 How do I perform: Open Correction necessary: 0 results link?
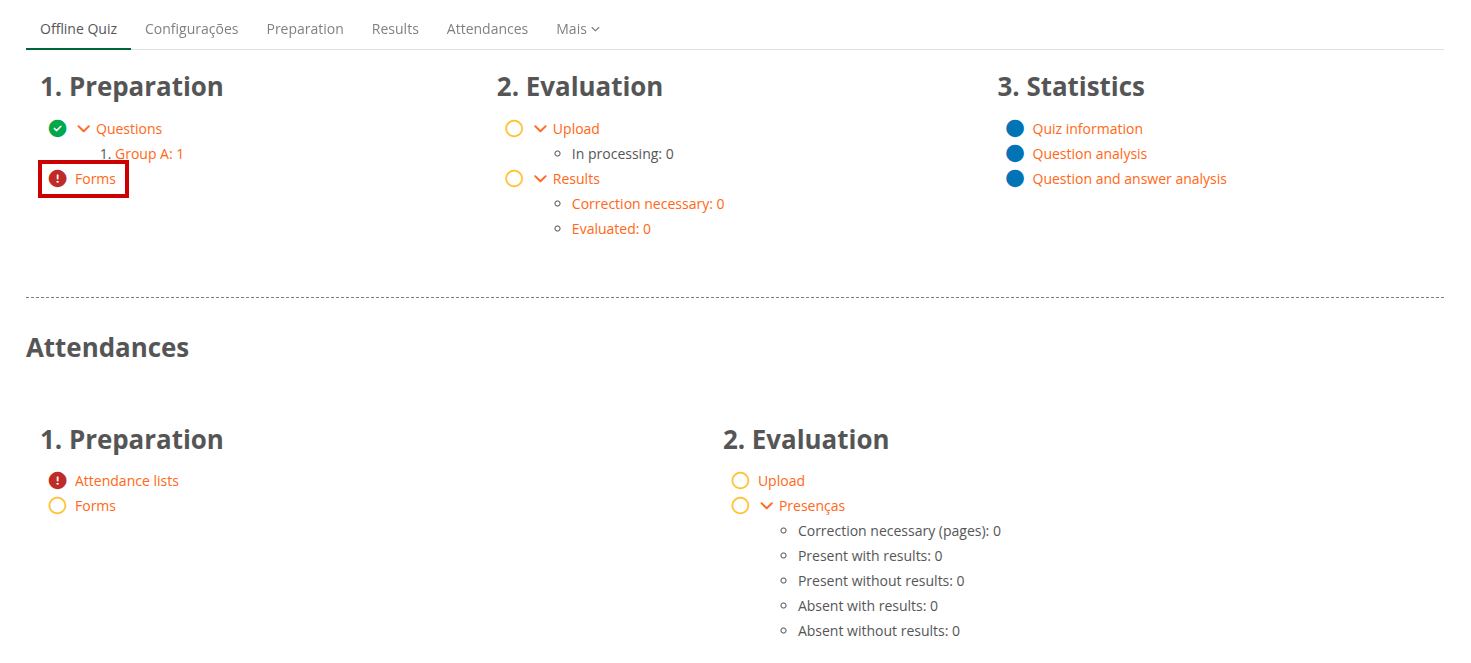pos(648,204)
